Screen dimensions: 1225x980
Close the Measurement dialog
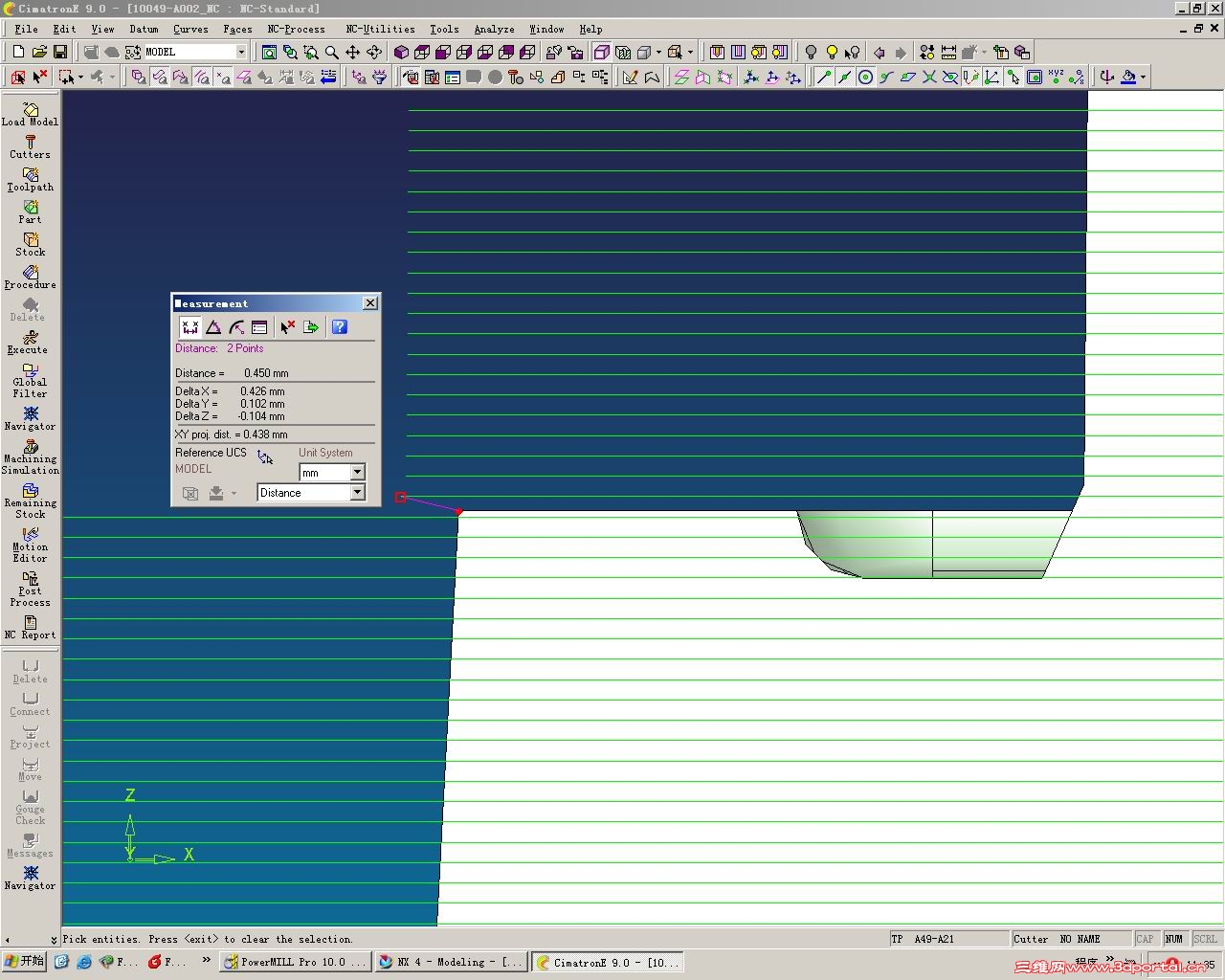click(370, 303)
